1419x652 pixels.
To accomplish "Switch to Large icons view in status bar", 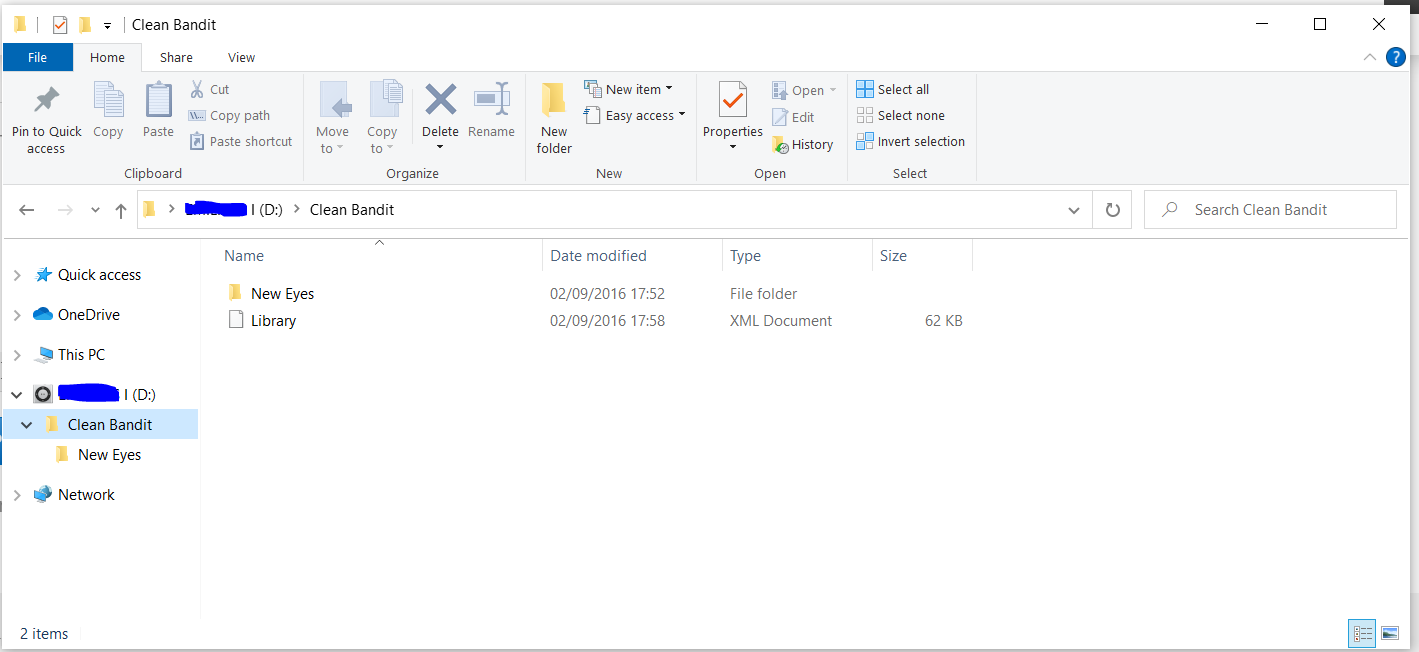I will click(x=1389, y=633).
